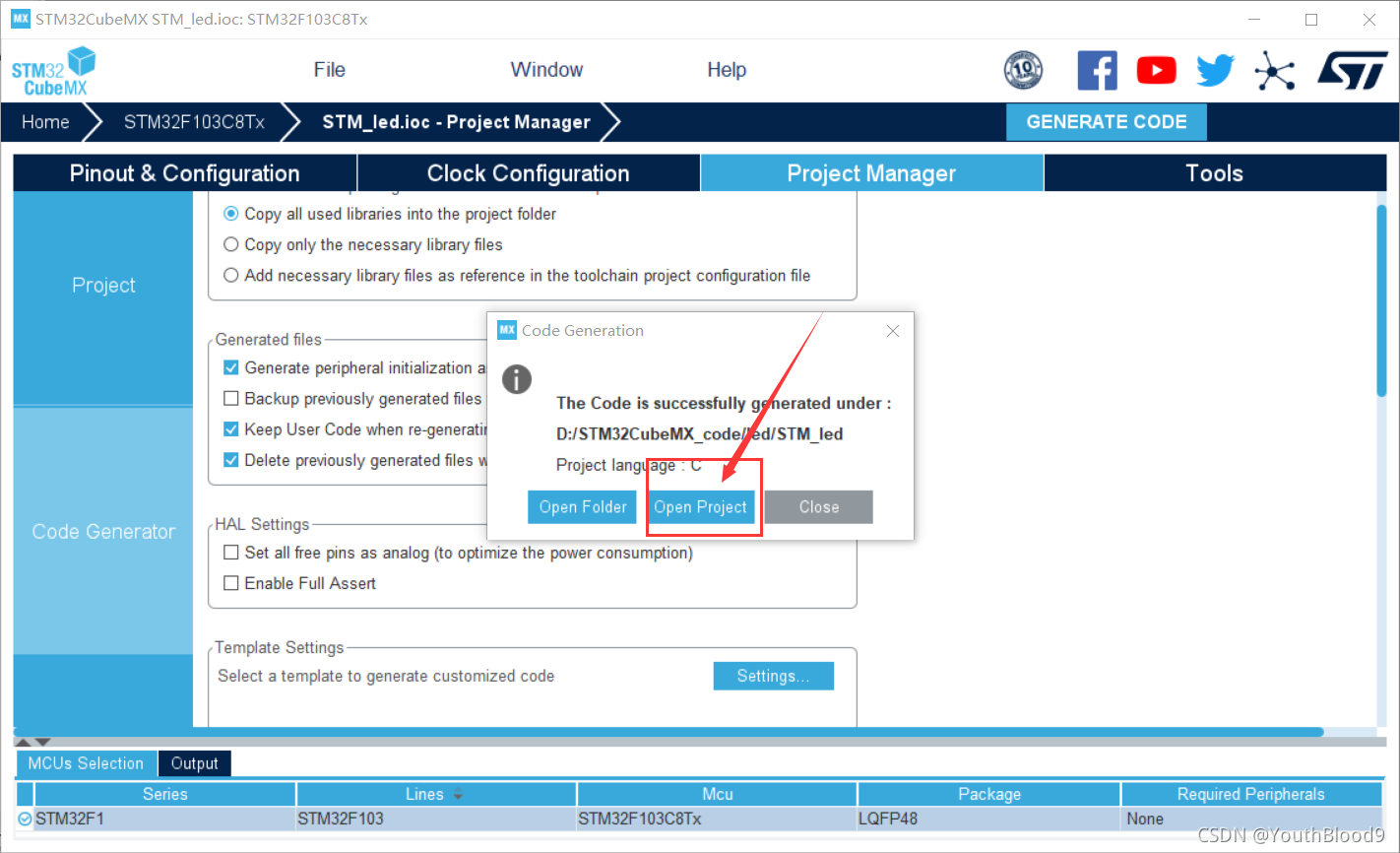Click the info icon in Code Generation dialog

coord(517,379)
